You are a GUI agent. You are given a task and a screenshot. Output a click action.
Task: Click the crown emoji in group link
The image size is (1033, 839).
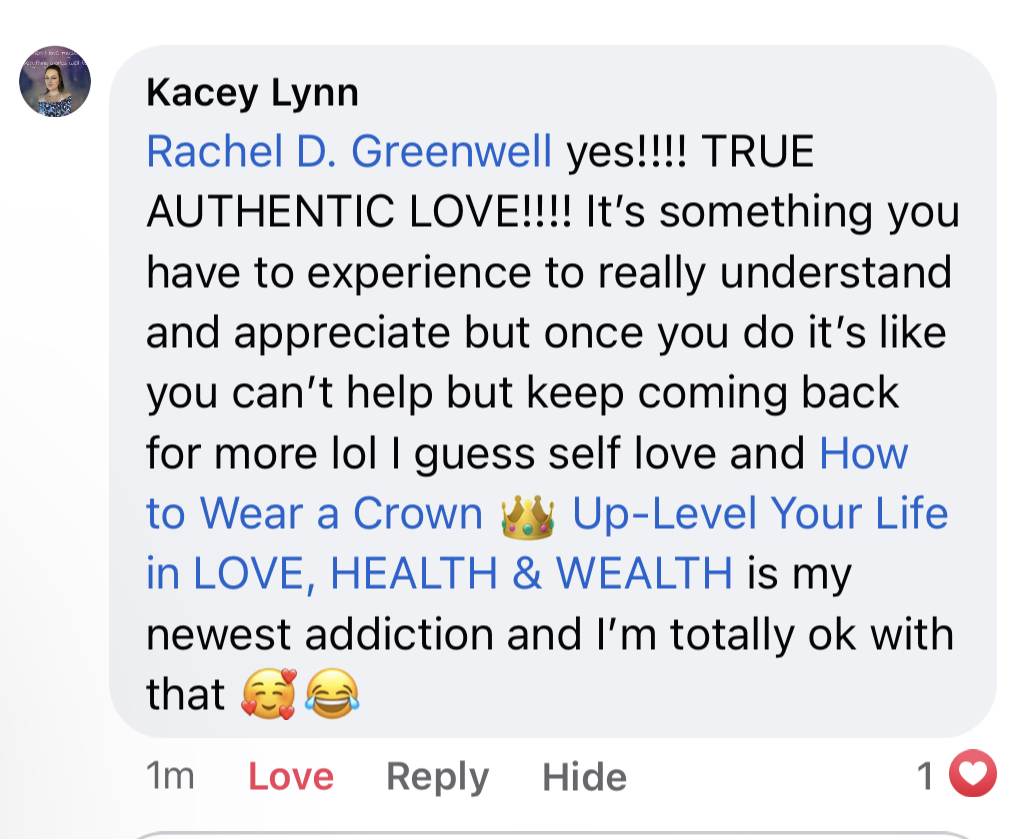(x=527, y=517)
